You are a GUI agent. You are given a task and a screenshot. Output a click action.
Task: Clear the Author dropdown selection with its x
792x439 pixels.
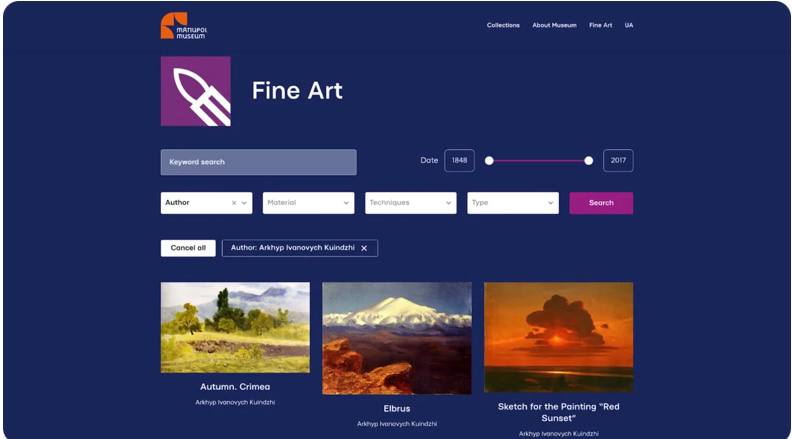234,203
